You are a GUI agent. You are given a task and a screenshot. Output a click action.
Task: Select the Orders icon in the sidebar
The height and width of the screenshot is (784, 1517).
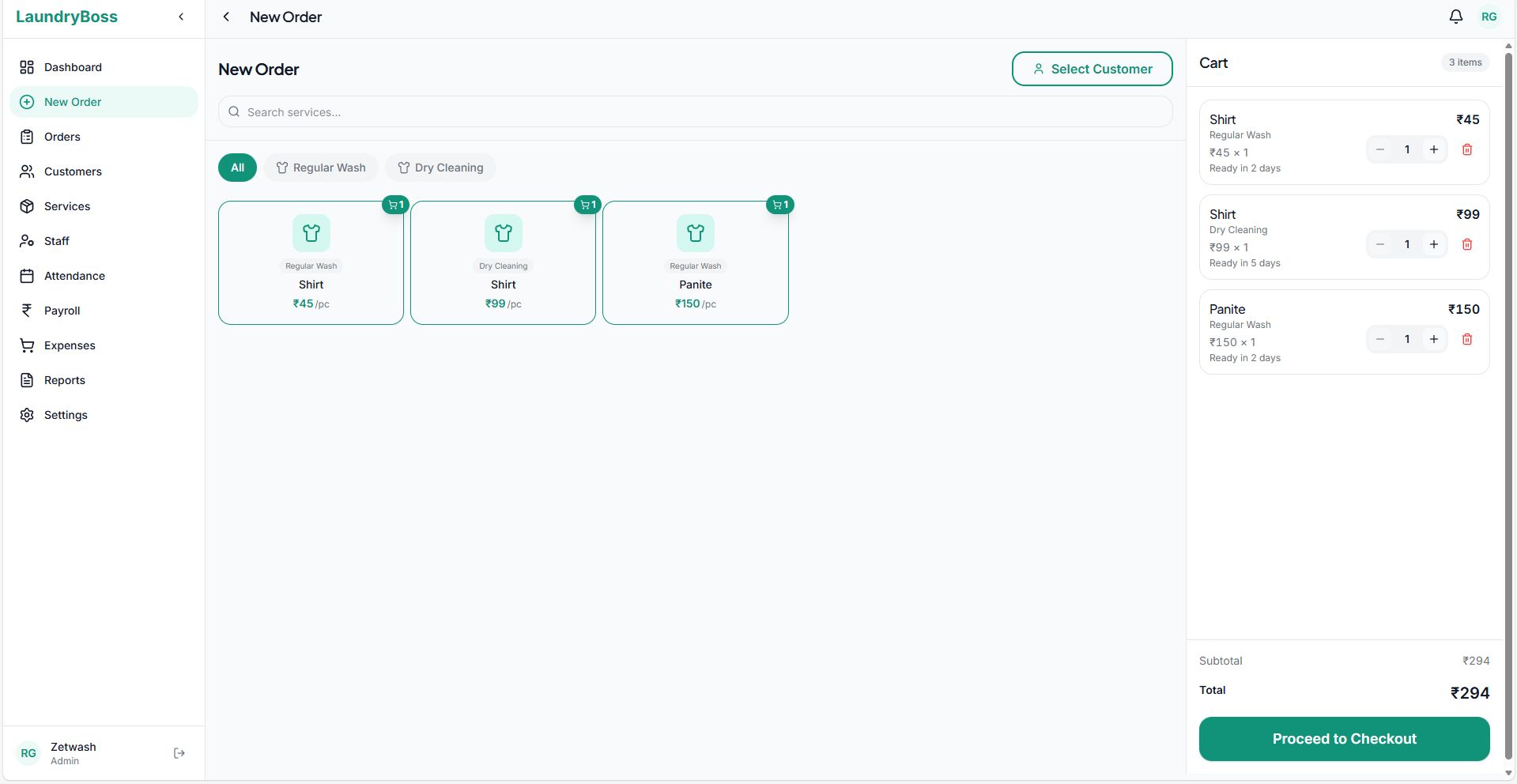tap(28, 137)
